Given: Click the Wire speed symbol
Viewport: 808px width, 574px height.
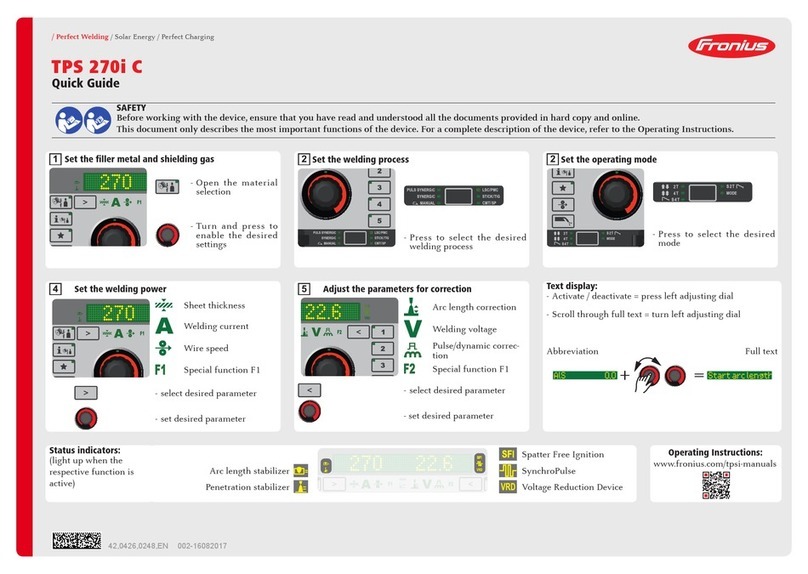Looking at the screenshot, I should (163, 348).
